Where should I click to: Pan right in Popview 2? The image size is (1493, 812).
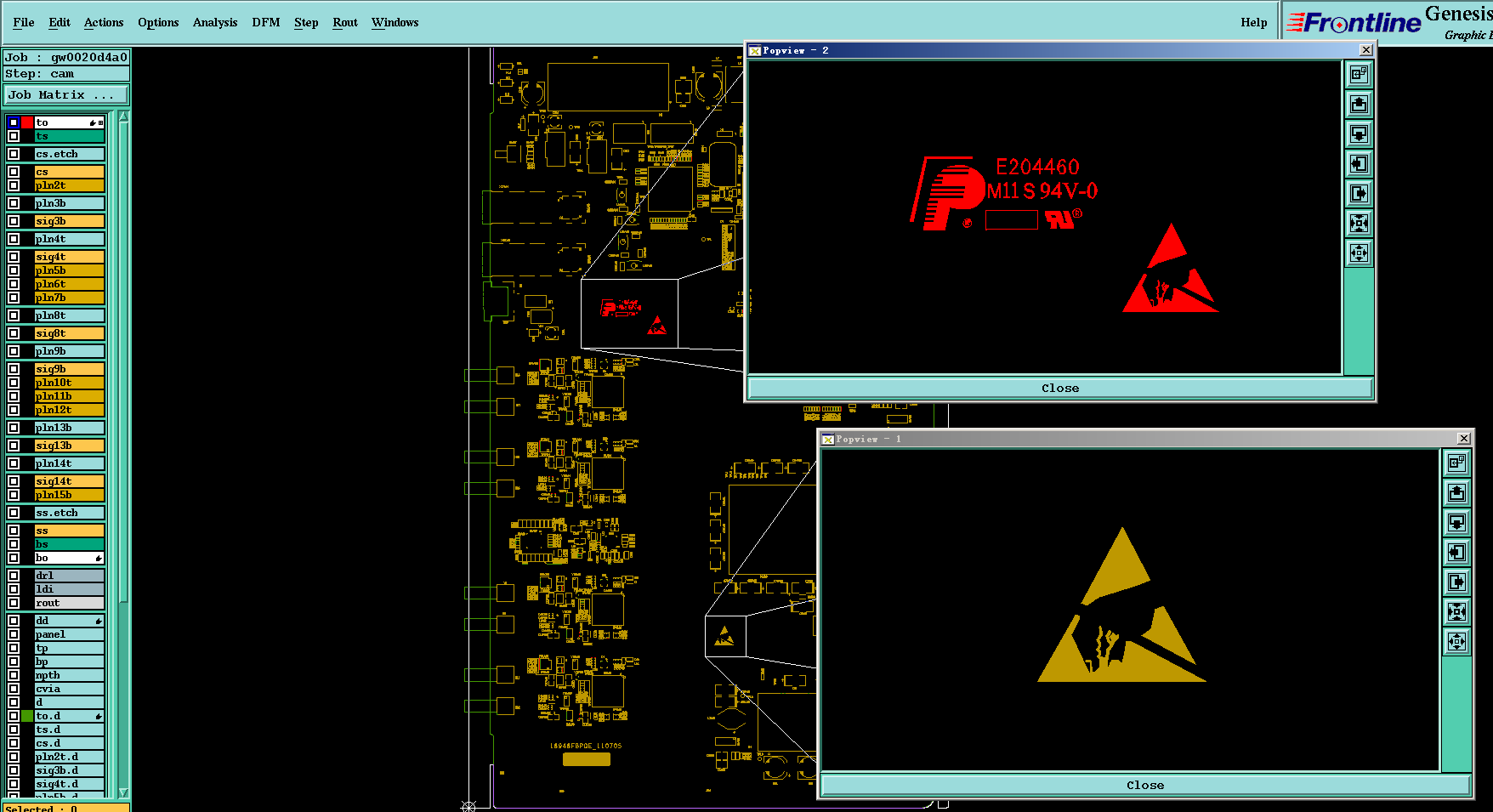[x=1359, y=193]
